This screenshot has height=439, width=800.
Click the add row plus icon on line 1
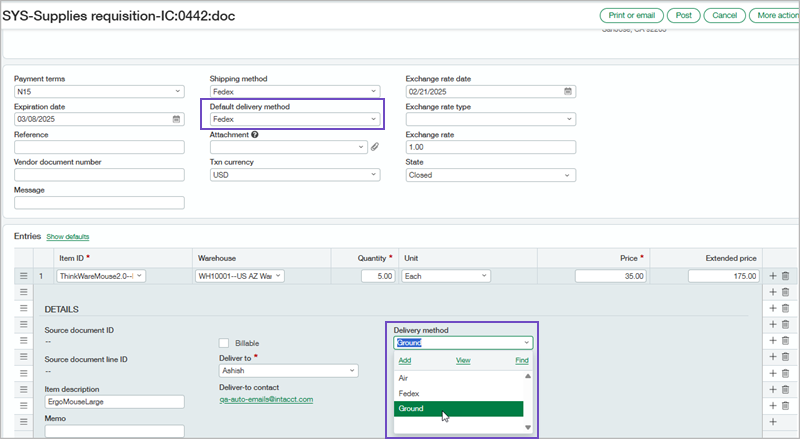coord(772,275)
